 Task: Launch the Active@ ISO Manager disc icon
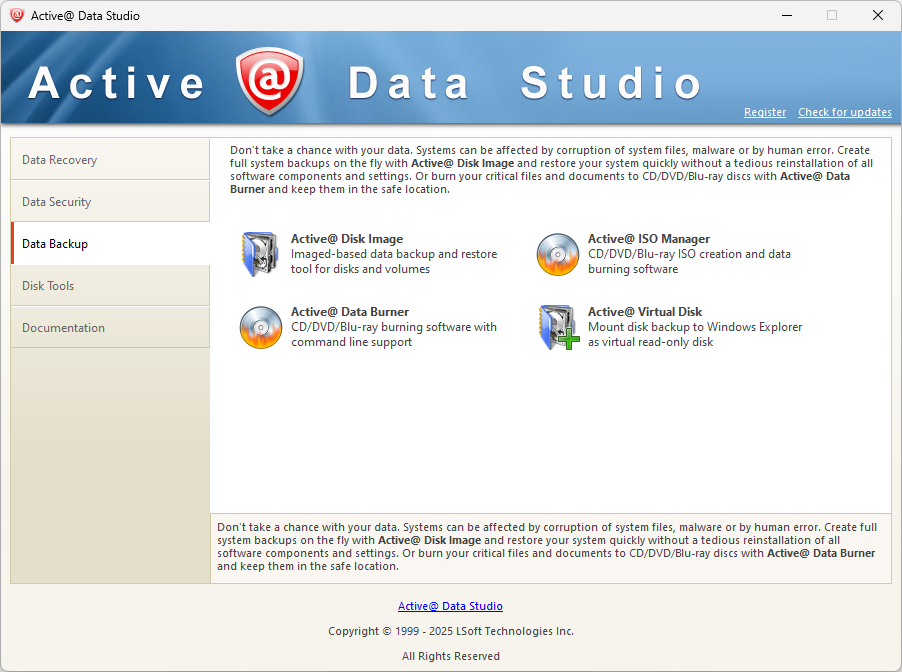pos(557,254)
